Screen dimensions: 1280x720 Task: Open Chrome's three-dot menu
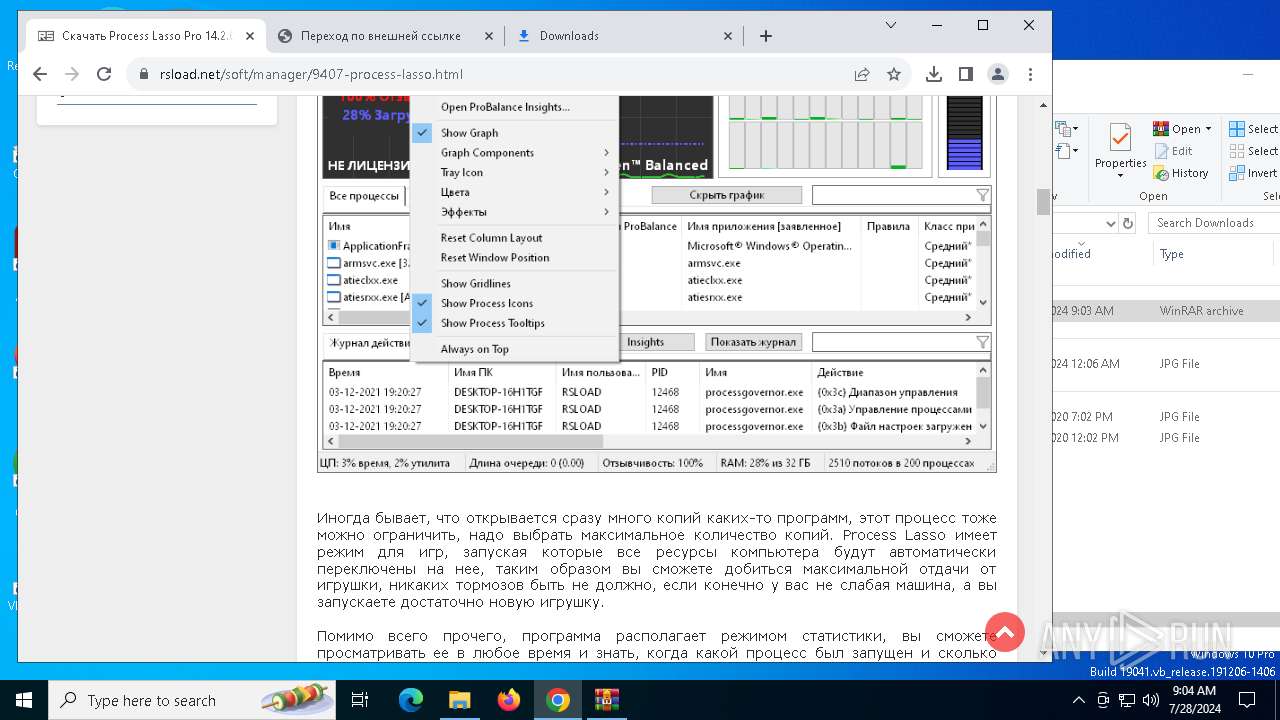click(1030, 74)
